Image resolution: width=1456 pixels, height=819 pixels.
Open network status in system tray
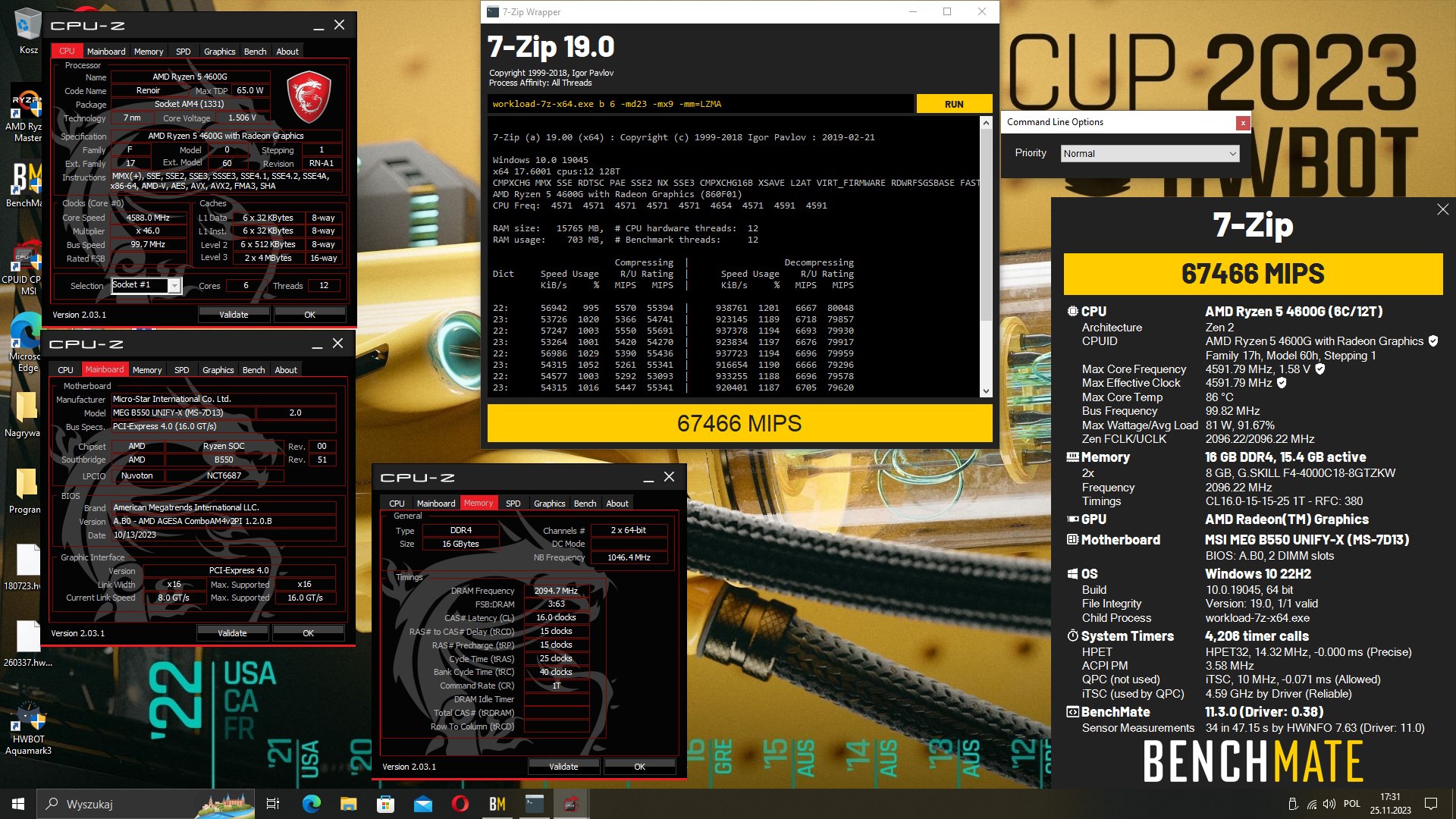pyautogui.click(x=1311, y=804)
